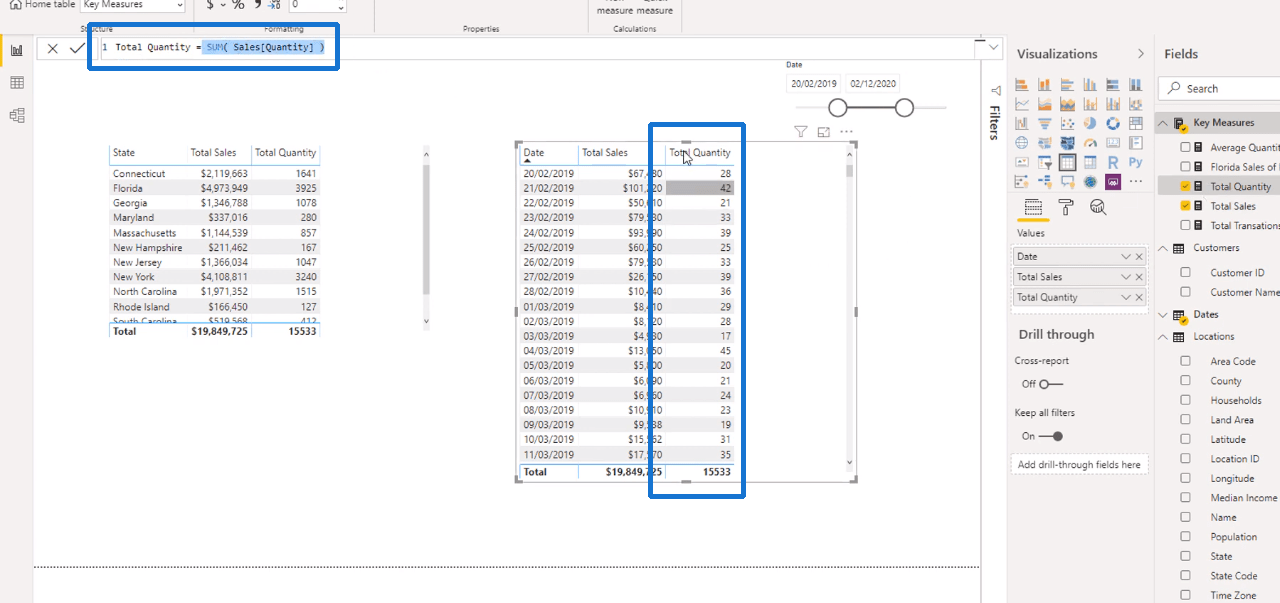This screenshot has height=603, width=1280.
Task: Select the slicer visual
Action: [1044, 162]
